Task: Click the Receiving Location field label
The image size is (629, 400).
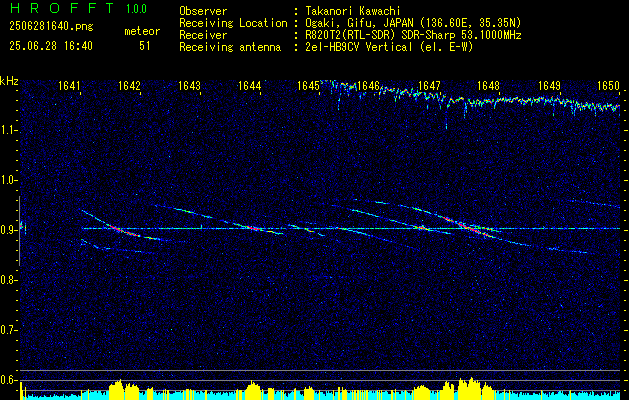Action: pyautogui.click(x=233, y=23)
